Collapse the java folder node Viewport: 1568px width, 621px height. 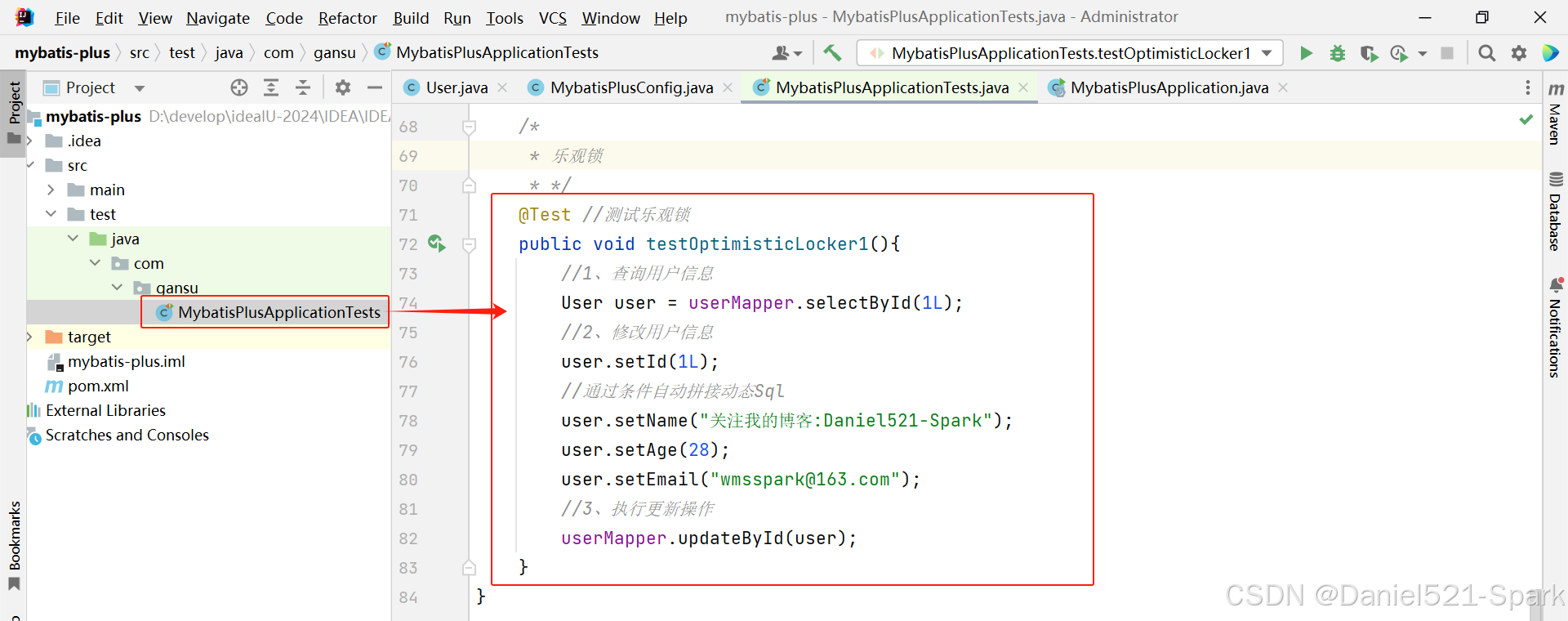pyautogui.click(x=73, y=239)
